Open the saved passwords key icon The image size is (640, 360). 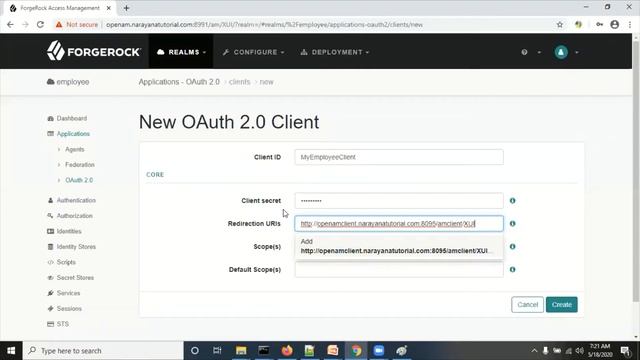tap(599, 24)
